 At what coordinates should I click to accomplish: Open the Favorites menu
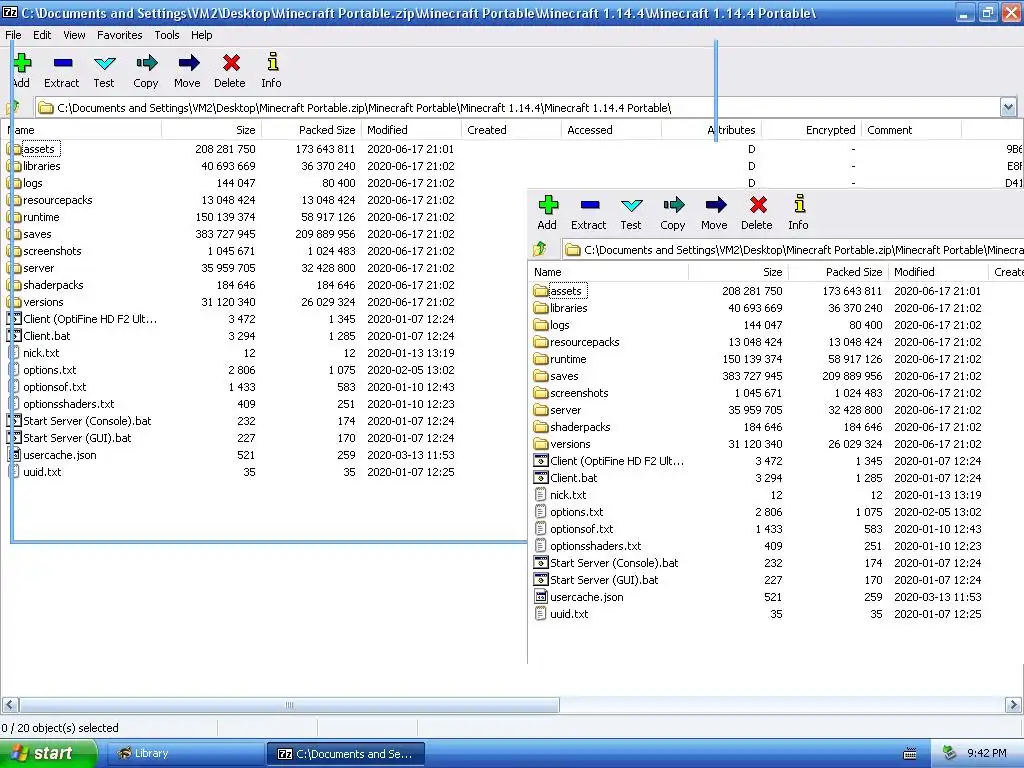tap(120, 35)
